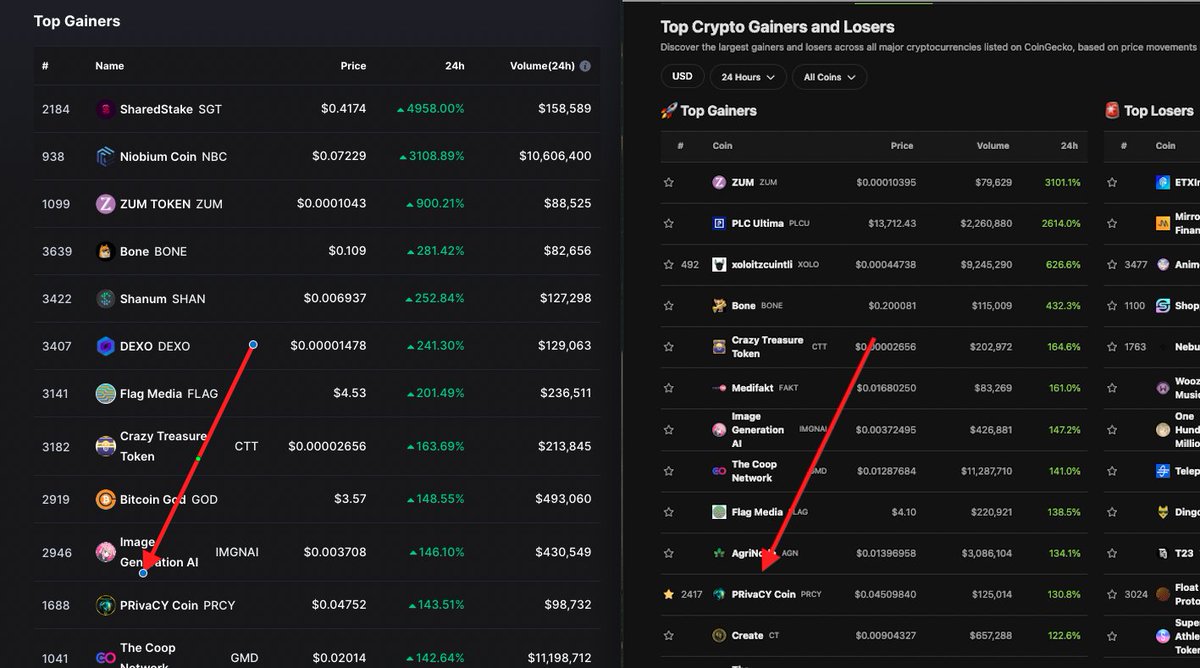Open the All Coins filter dropdown
This screenshot has height=668, width=1200.
click(829, 77)
